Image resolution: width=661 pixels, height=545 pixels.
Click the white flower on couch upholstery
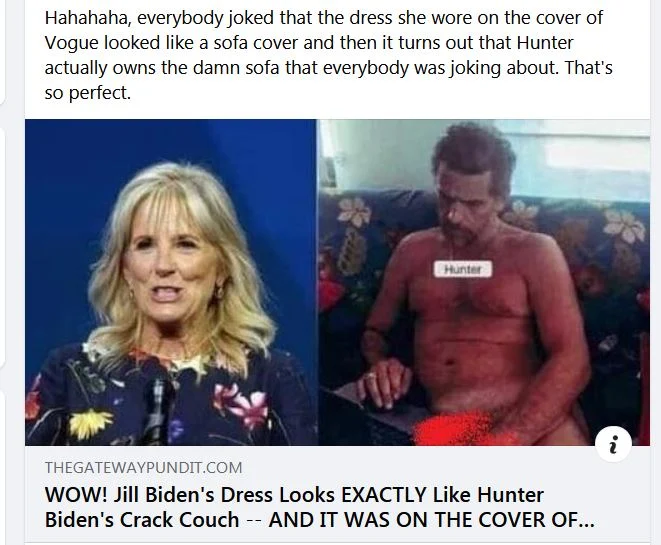[355, 210]
